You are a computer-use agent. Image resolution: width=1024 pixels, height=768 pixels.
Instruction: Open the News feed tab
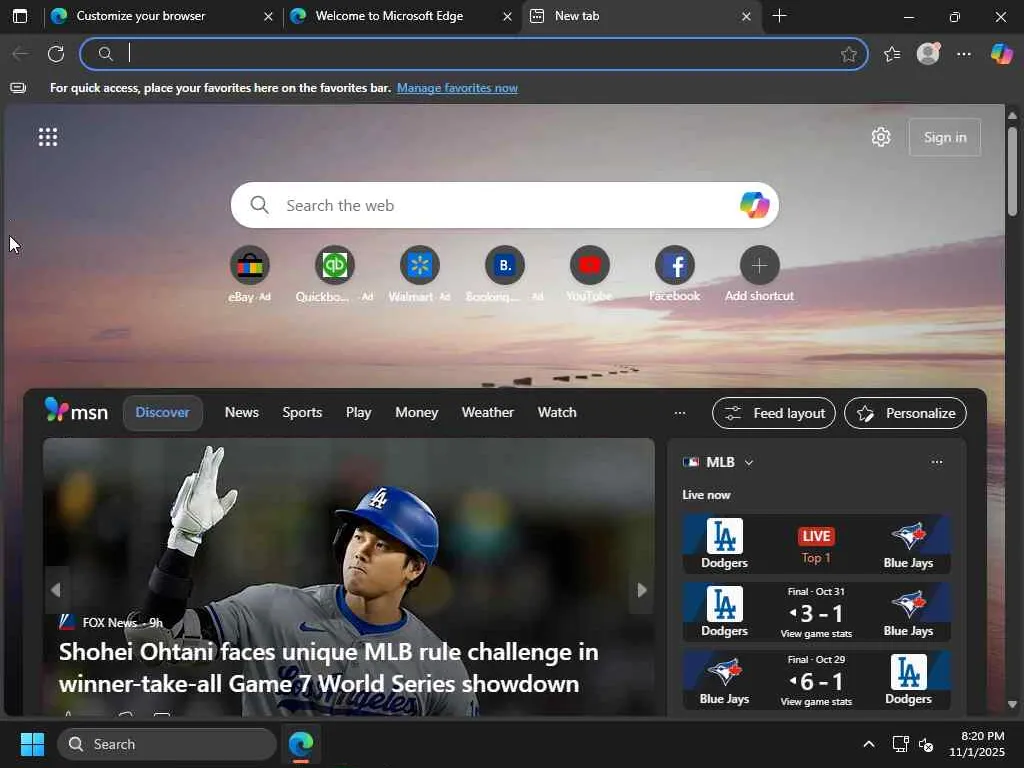pos(242,413)
